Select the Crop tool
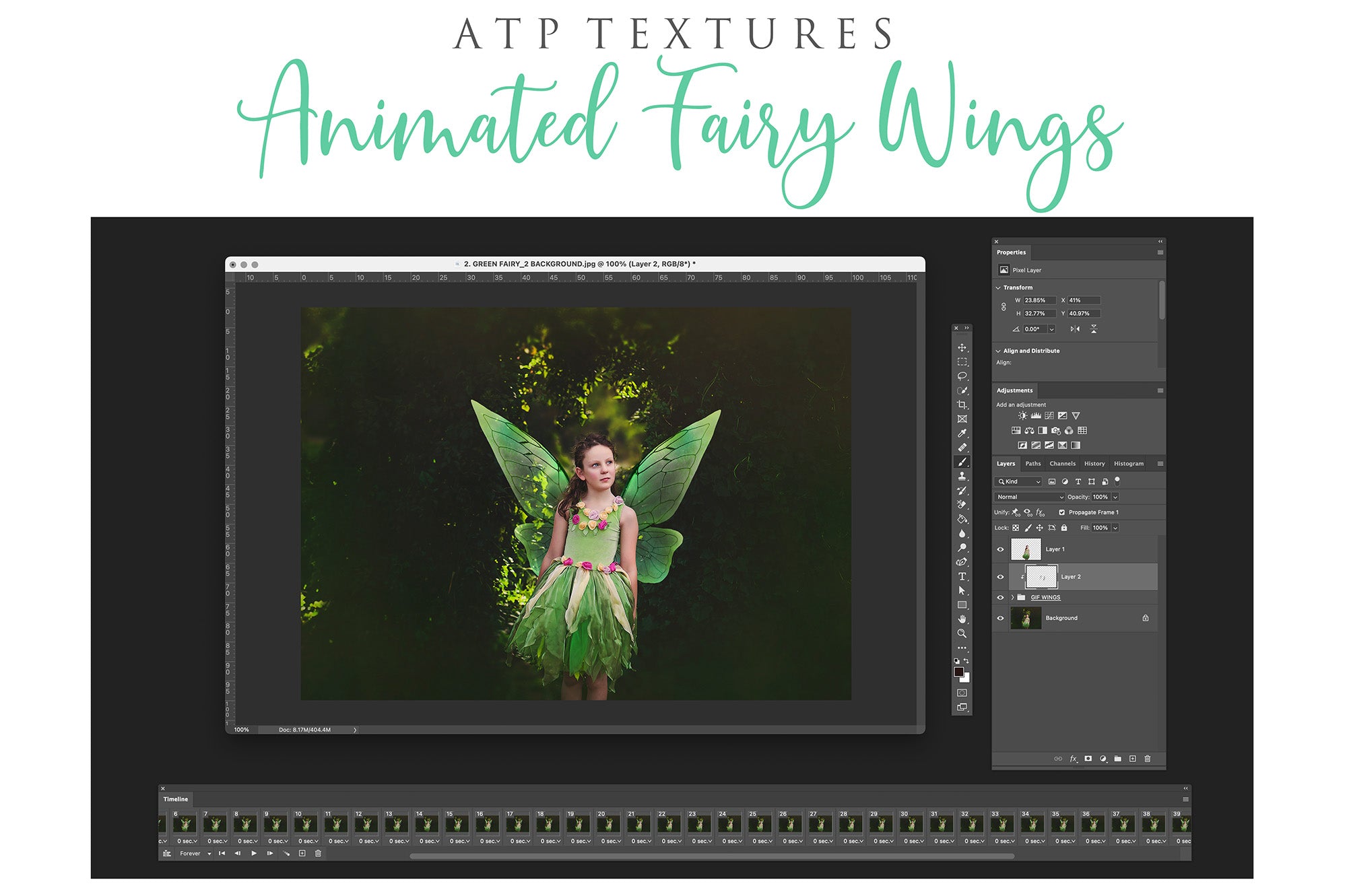The height and width of the screenshot is (896, 1347). [x=962, y=405]
